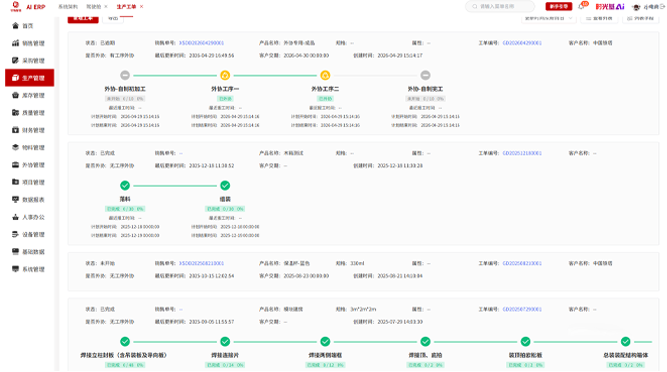This screenshot has height=372, width=667.
Task: Open 设备管理 equipment management in sidebar
Action: 29,235
